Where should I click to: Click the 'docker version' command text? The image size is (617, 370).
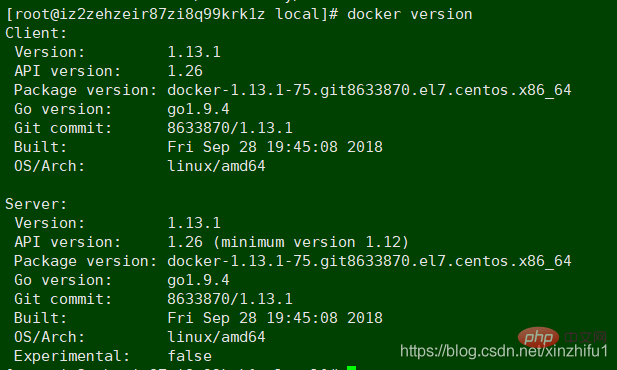pyautogui.click(x=410, y=15)
